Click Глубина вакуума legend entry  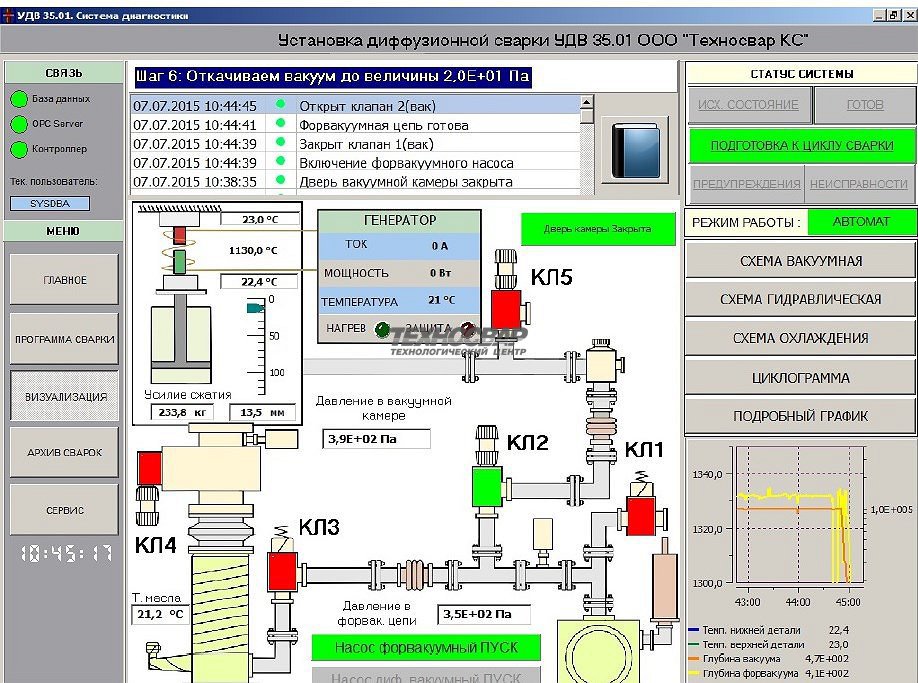(769, 659)
